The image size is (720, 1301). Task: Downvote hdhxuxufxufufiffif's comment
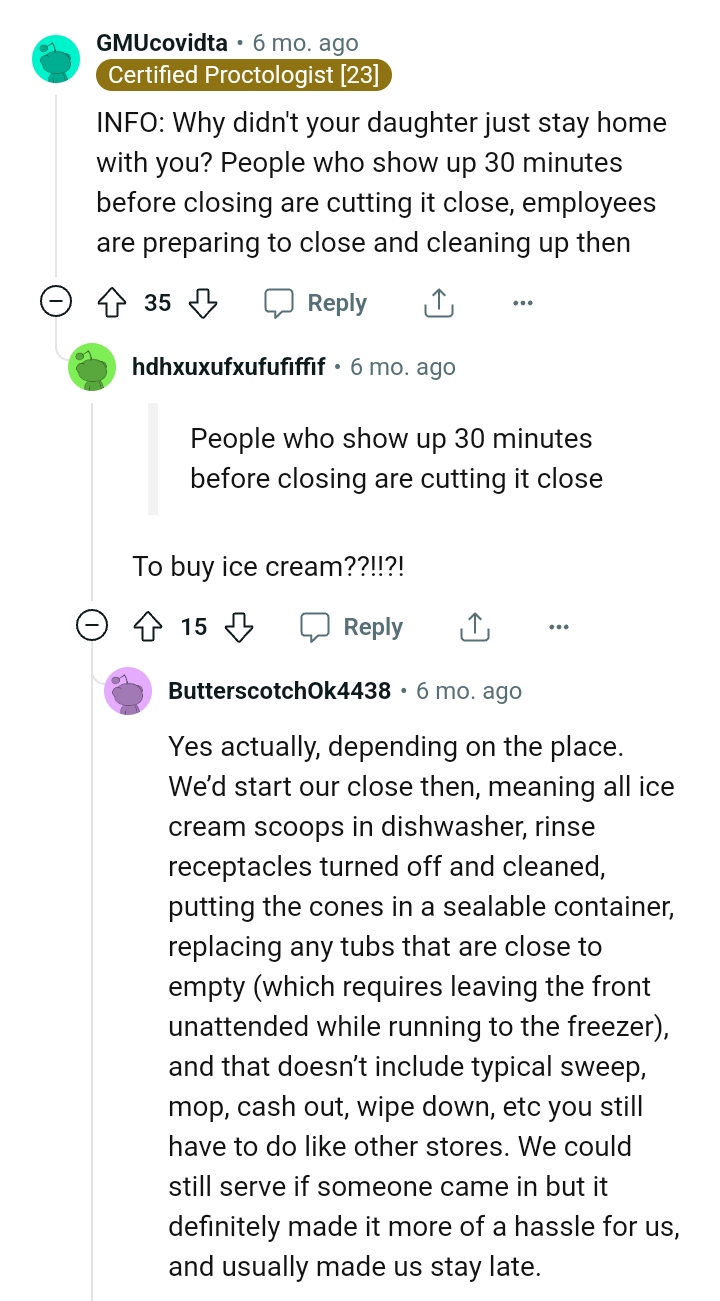click(x=239, y=627)
